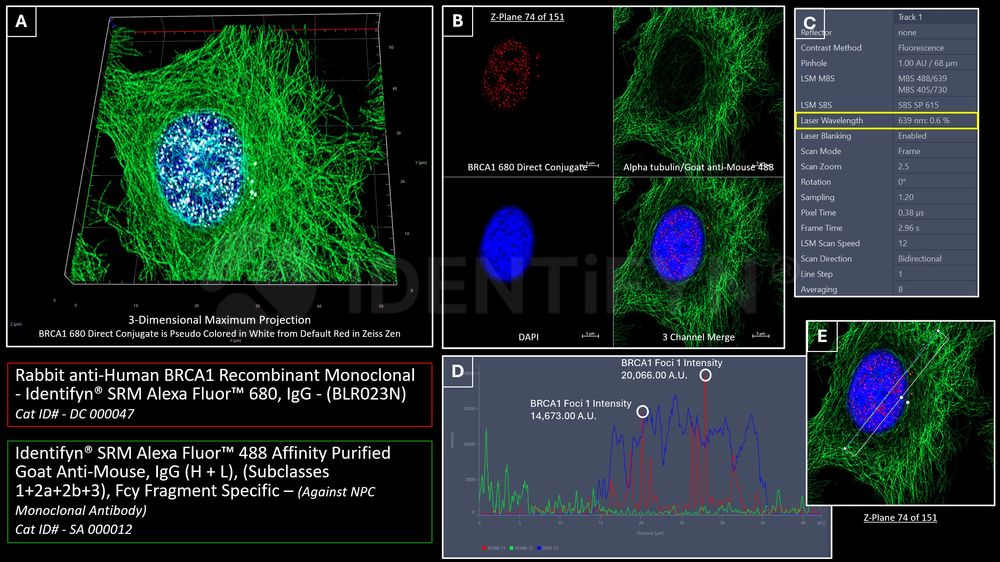Select the Alpha tubulin/Goat anti-Mouse 488 tile

[x=698, y=92]
